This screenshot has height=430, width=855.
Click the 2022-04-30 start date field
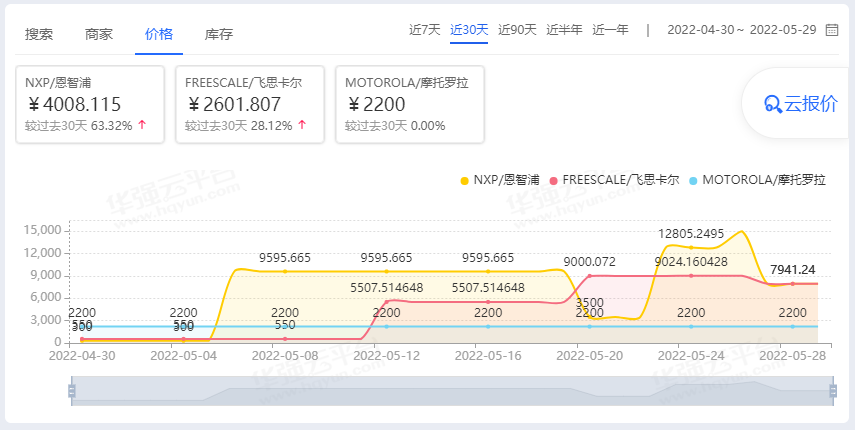(701, 30)
